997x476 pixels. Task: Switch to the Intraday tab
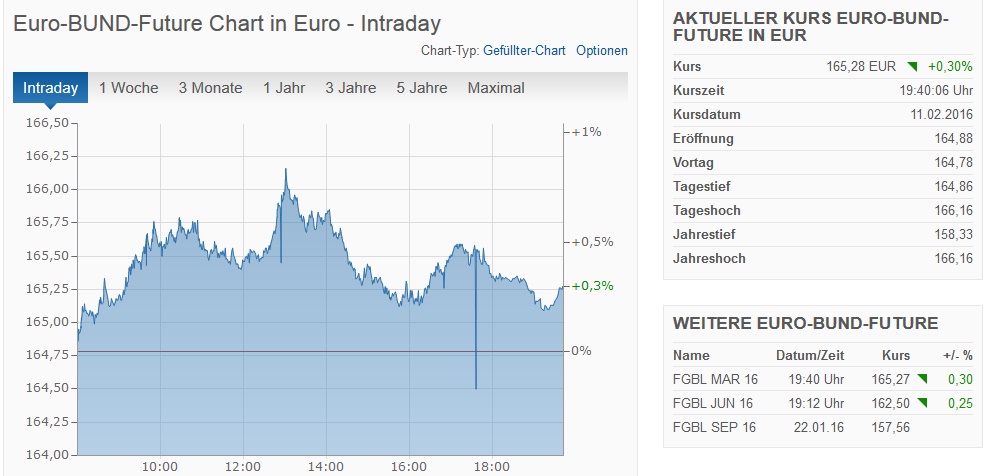point(50,88)
